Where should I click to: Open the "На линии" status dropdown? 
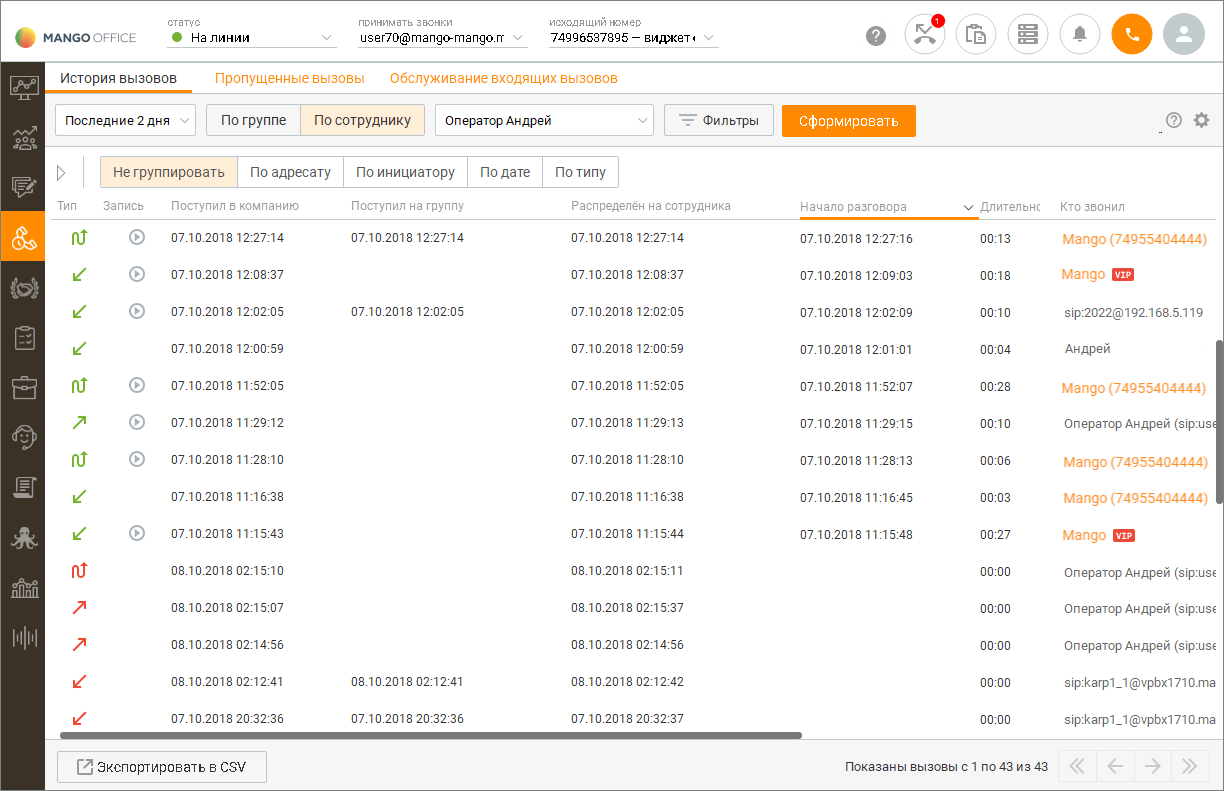pyautogui.click(x=253, y=38)
